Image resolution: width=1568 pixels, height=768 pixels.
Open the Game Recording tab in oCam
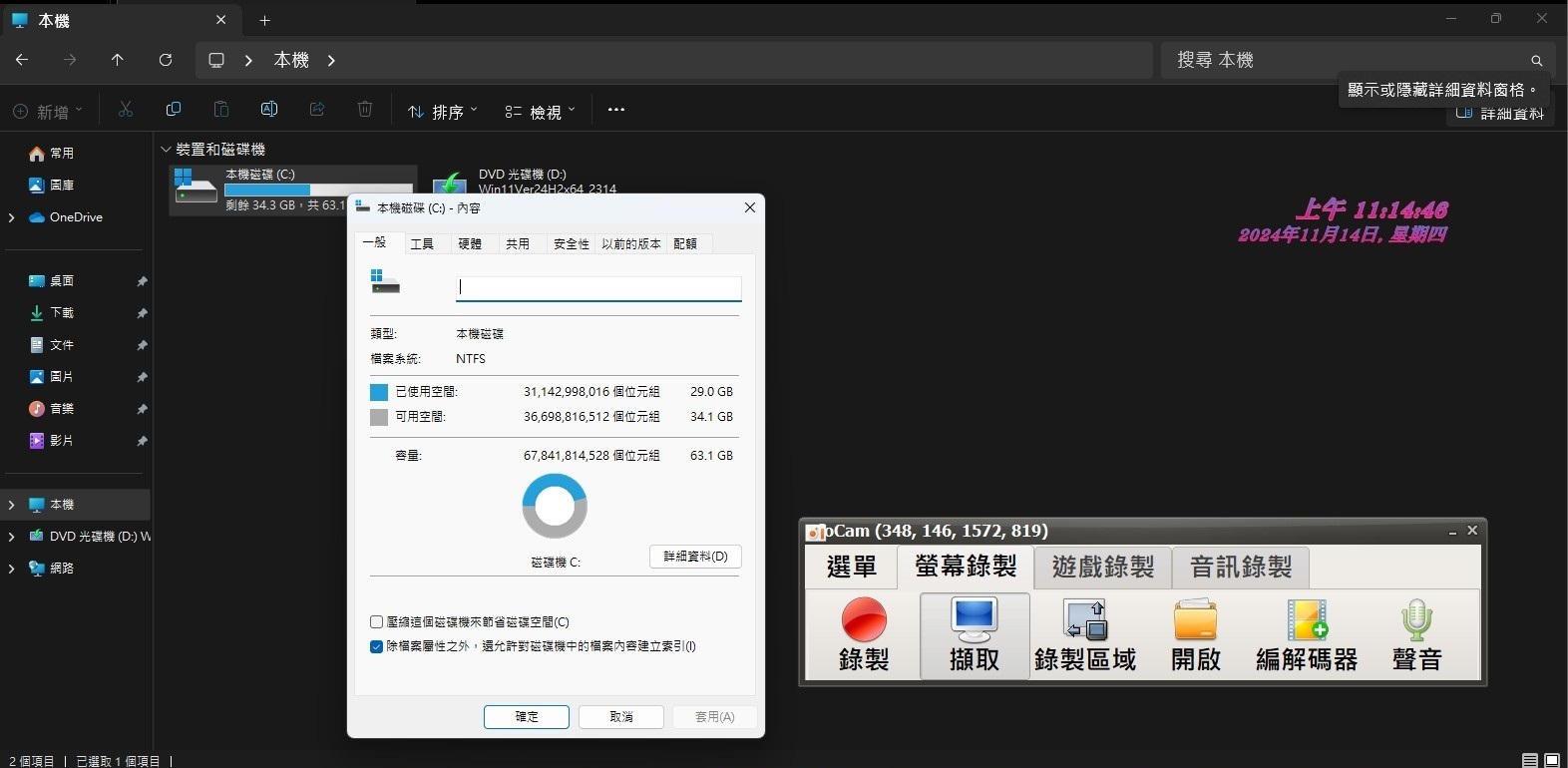click(x=1102, y=568)
